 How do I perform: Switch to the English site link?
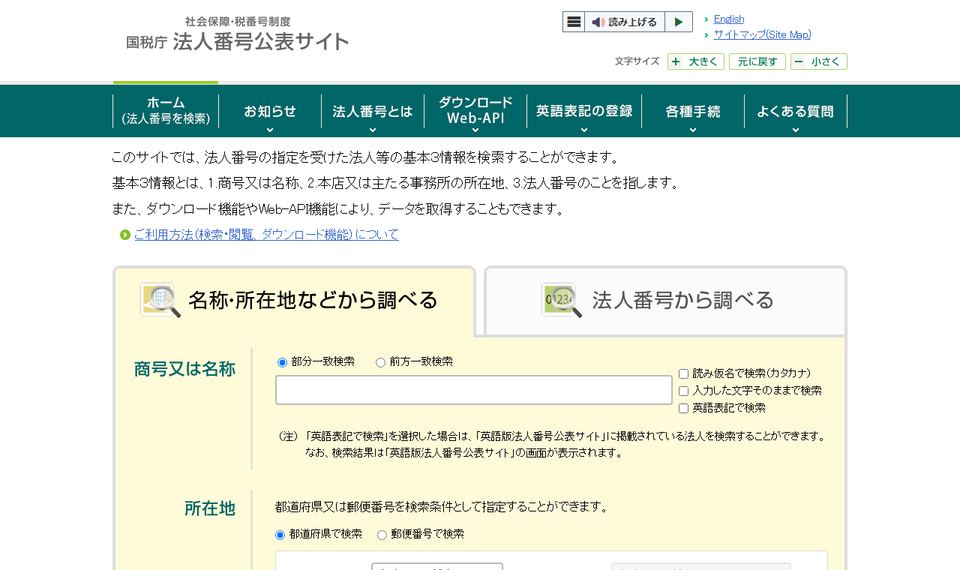(x=729, y=19)
